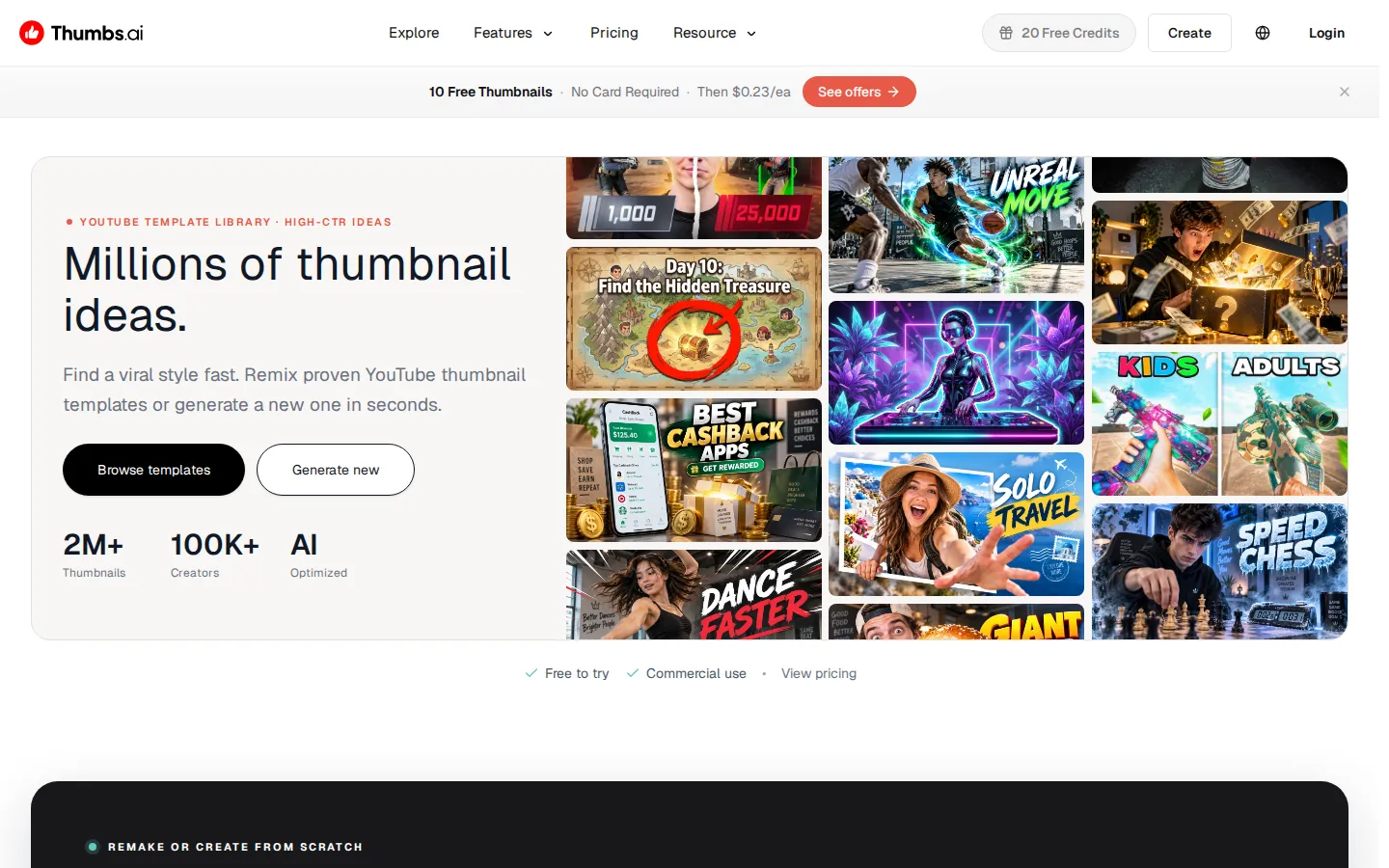This screenshot has height=868, width=1389.
Task: Open the Unreal Move basketball thumbnail
Action: click(x=956, y=225)
